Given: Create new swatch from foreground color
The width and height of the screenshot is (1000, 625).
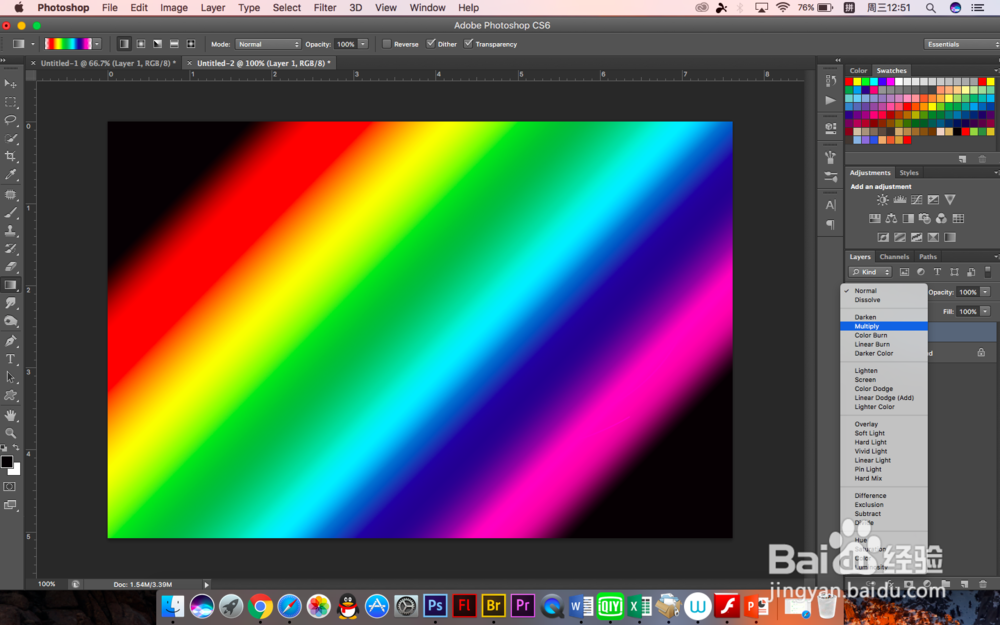Looking at the screenshot, I should pos(962,159).
